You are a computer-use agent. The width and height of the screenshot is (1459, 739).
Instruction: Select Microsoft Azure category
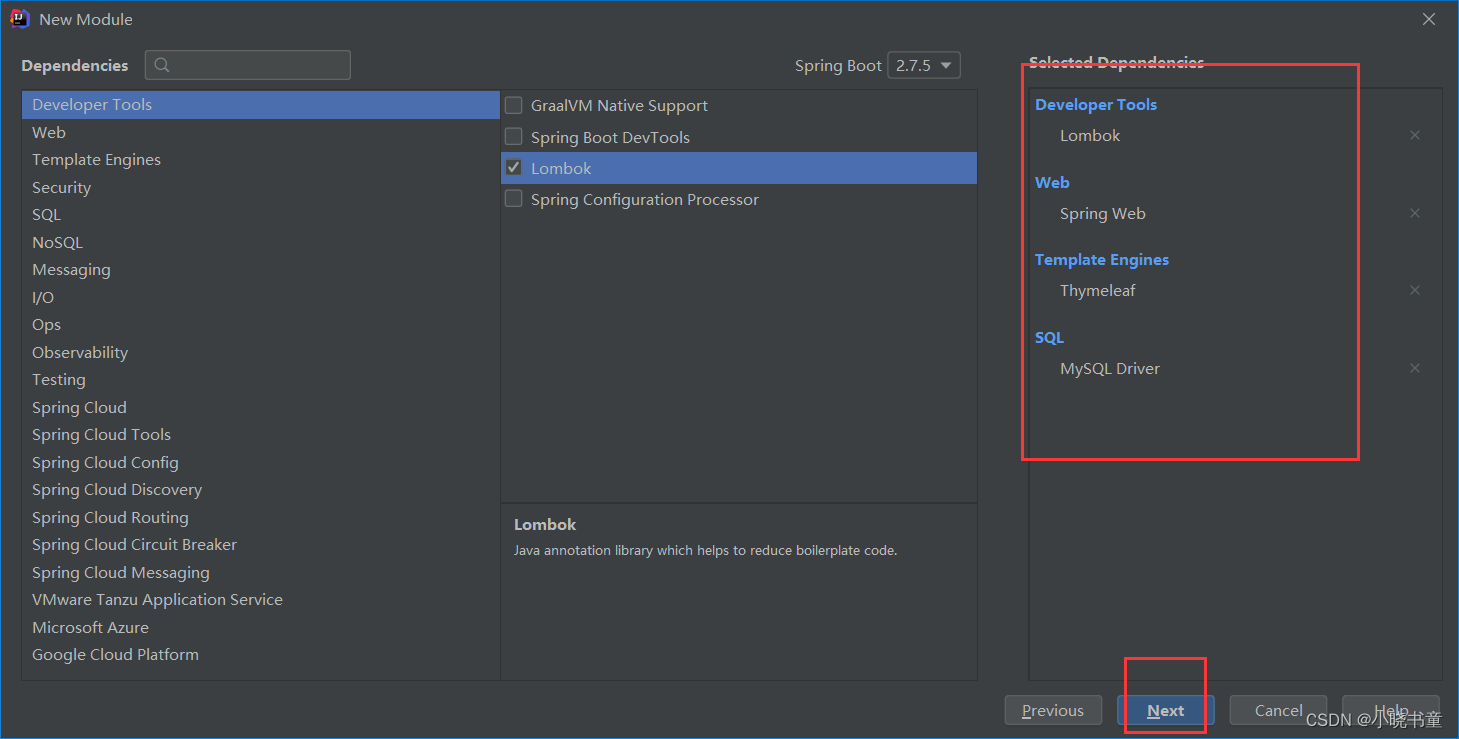(261, 627)
